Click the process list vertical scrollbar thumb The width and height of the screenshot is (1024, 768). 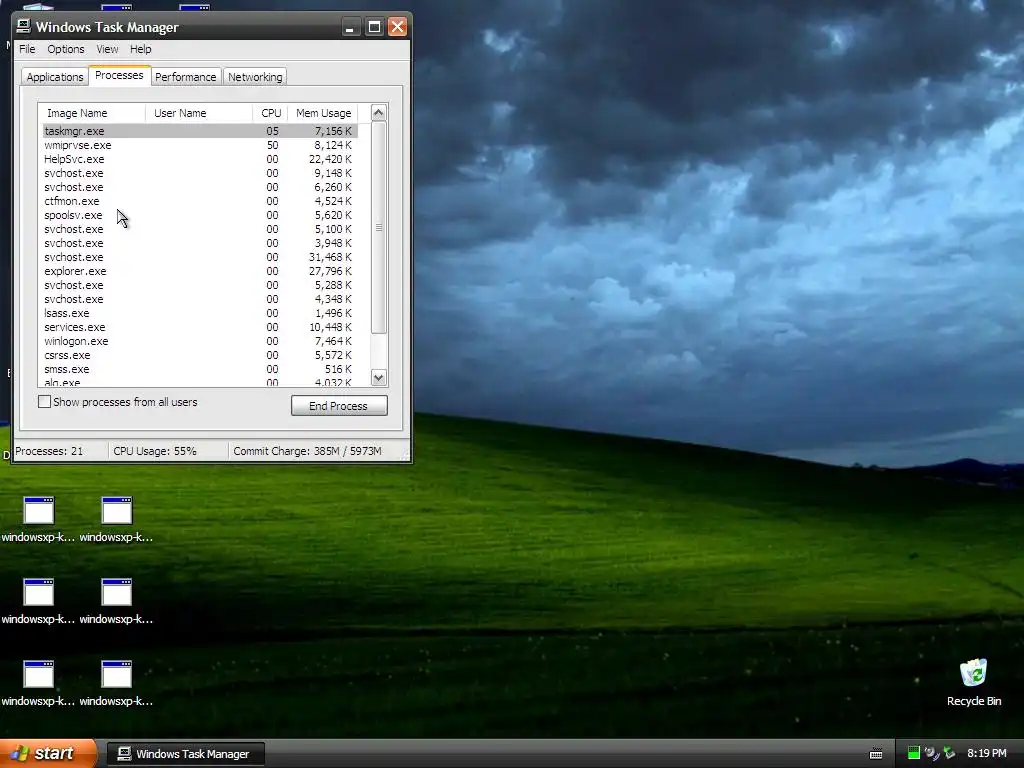[379, 227]
